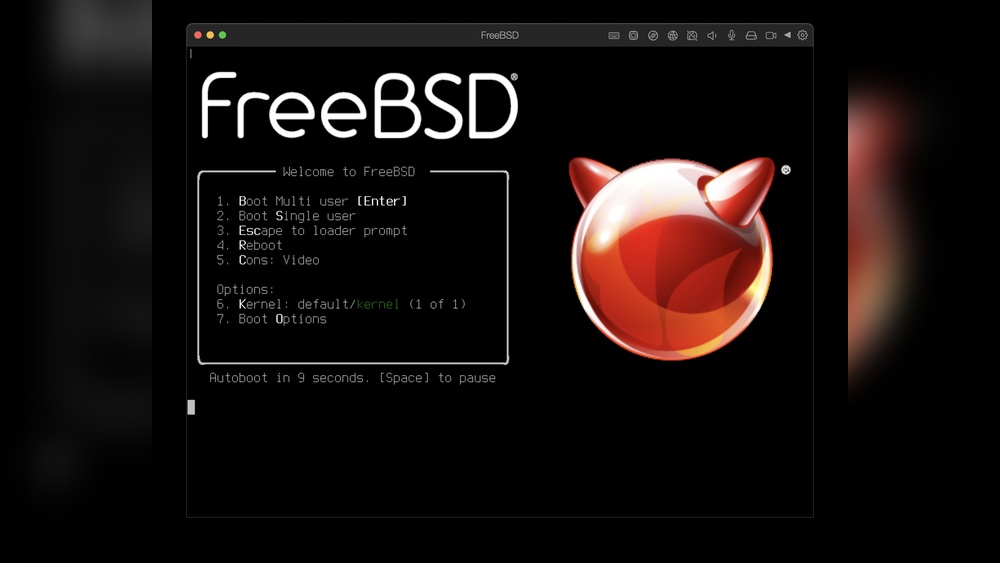The height and width of the screenshot is (563, 1000).
Task: Toggle the video camera icon
Action: [771, 36]
